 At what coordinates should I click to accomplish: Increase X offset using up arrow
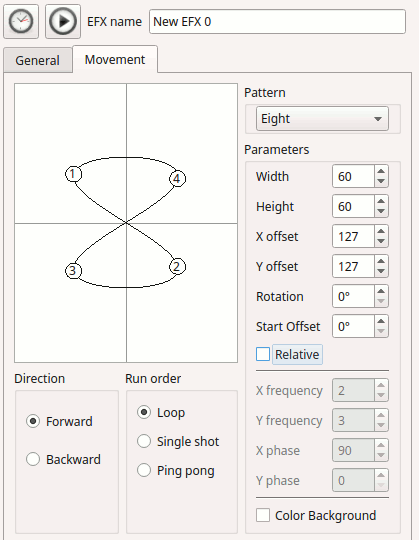(x=381, y=231)
